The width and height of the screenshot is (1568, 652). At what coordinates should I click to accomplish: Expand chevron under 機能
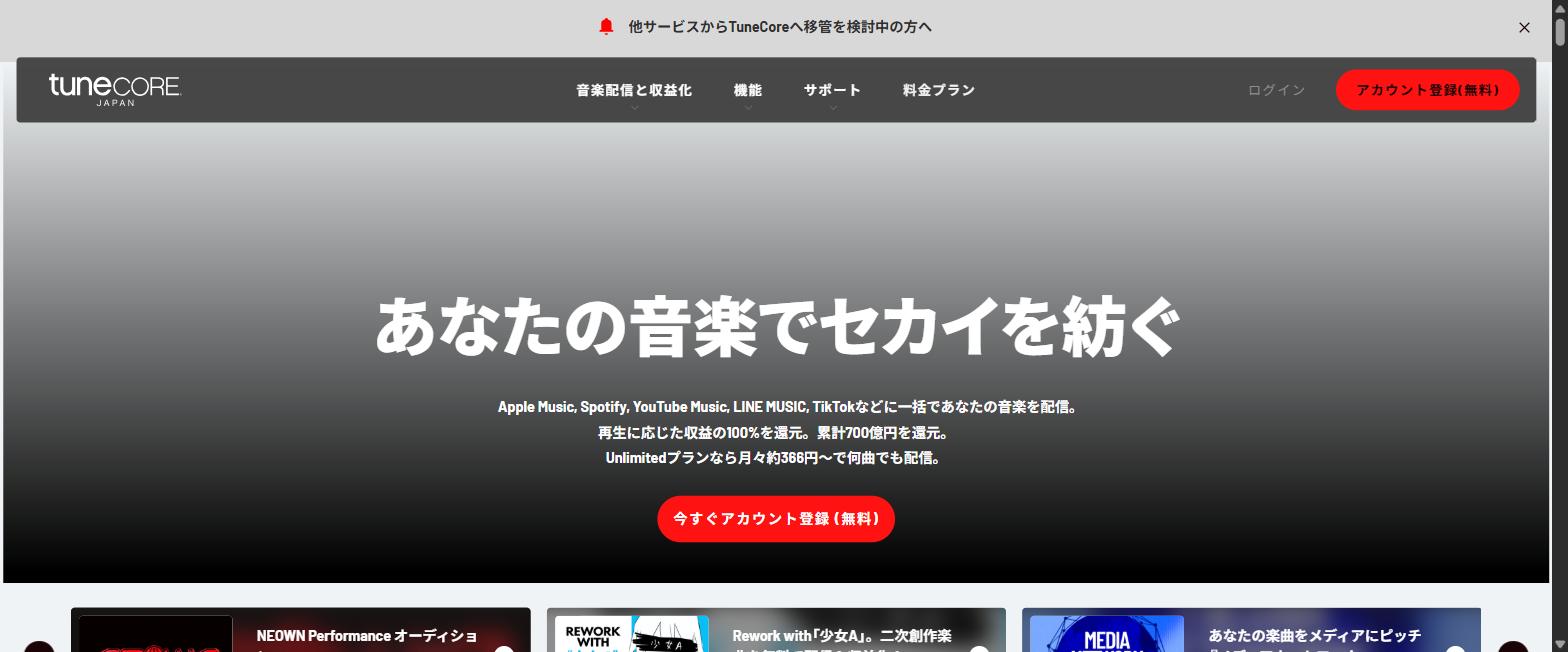[x=748, y=107]
